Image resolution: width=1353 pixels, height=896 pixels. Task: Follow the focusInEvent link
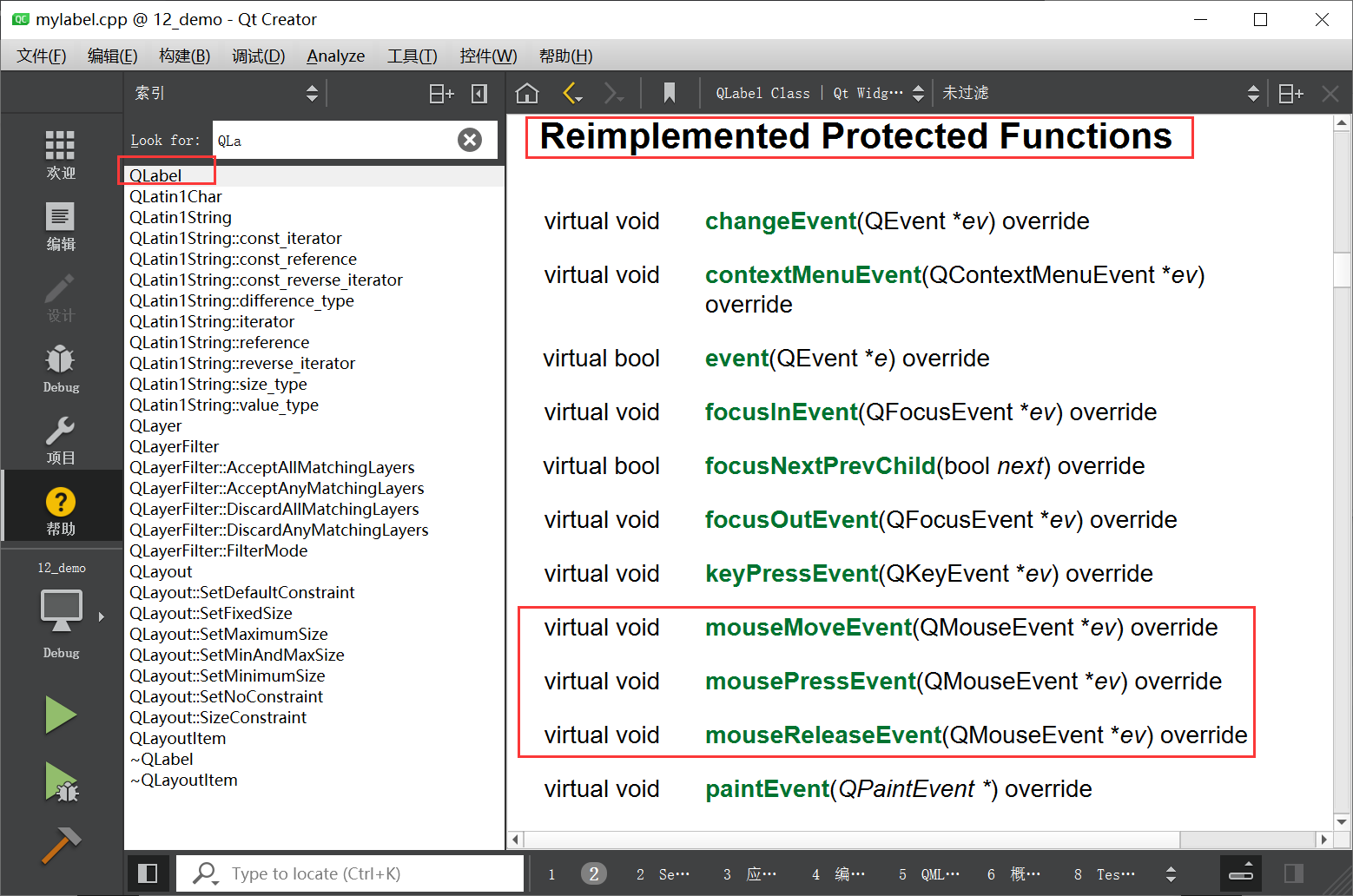(782, 412)
